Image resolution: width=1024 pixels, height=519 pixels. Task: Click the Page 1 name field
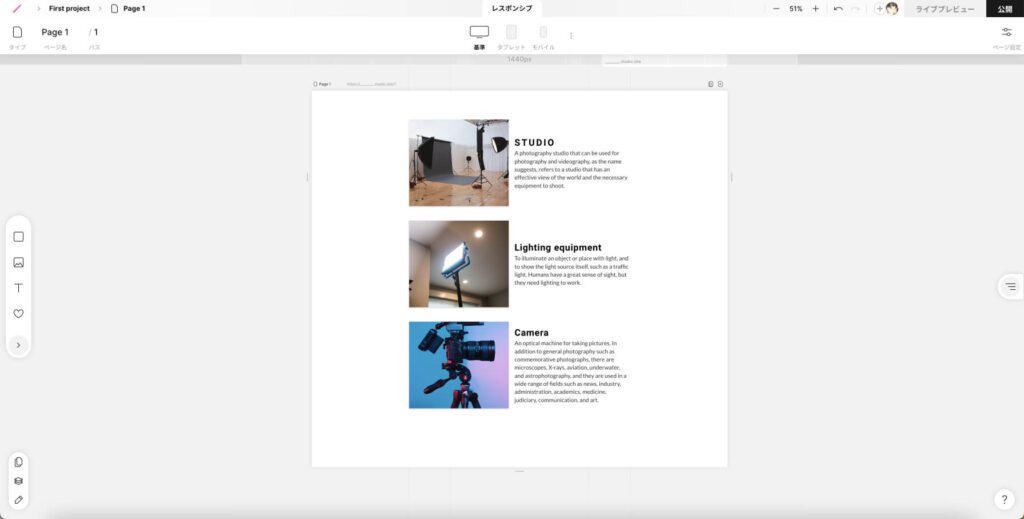55,32
